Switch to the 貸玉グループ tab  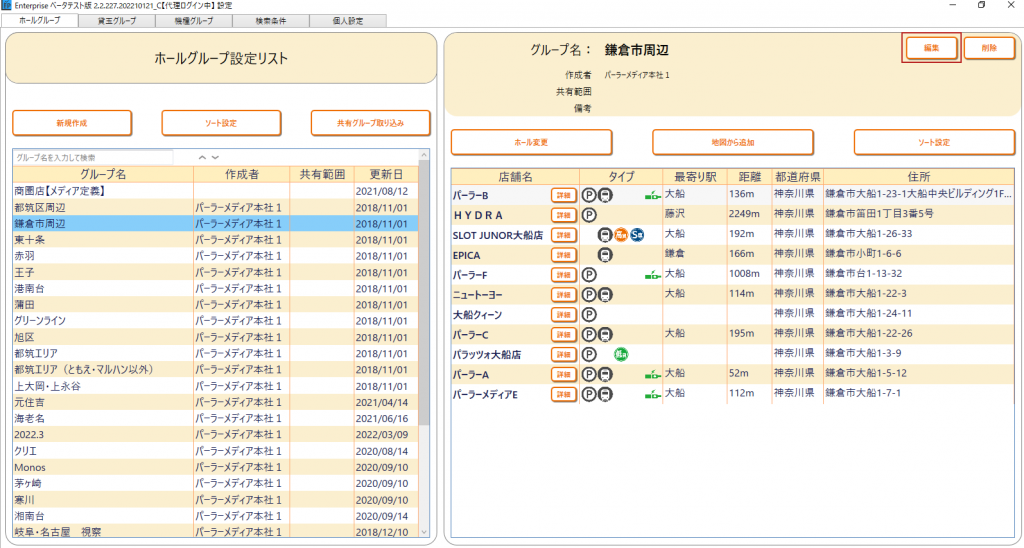tap(117, 21)
